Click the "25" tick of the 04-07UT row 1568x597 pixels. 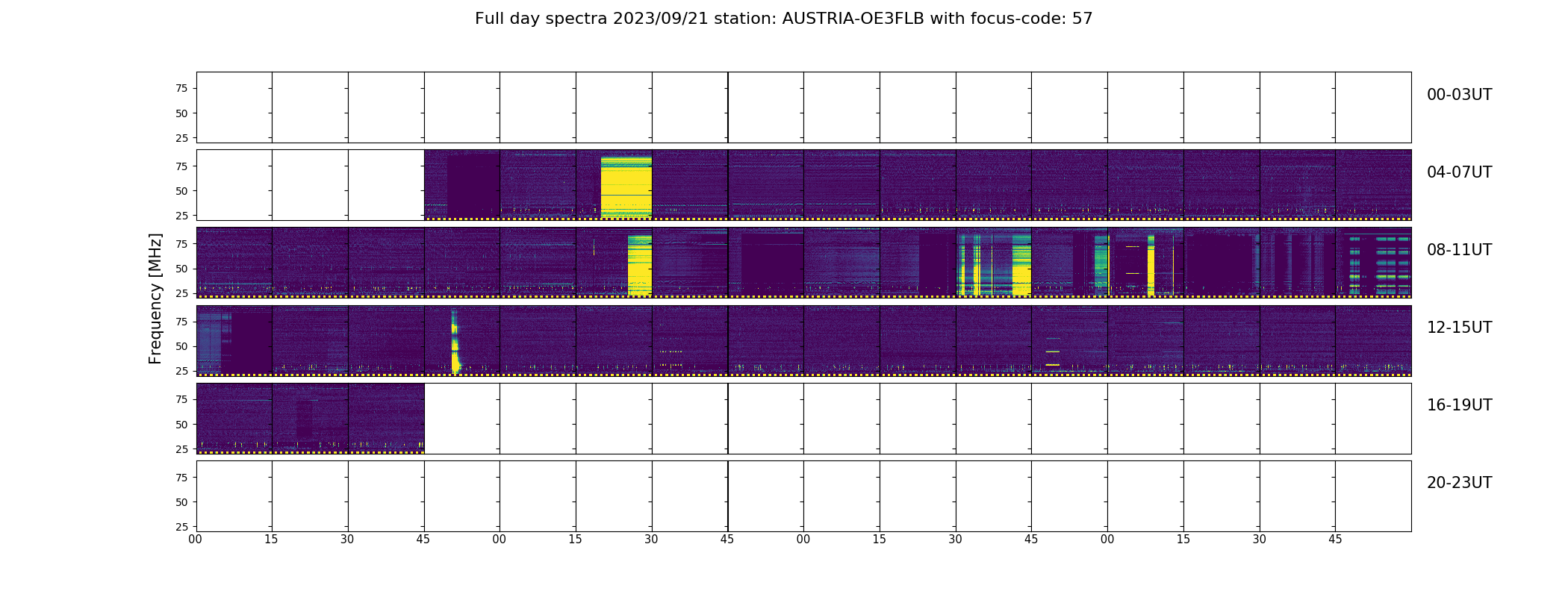[181, 216]
